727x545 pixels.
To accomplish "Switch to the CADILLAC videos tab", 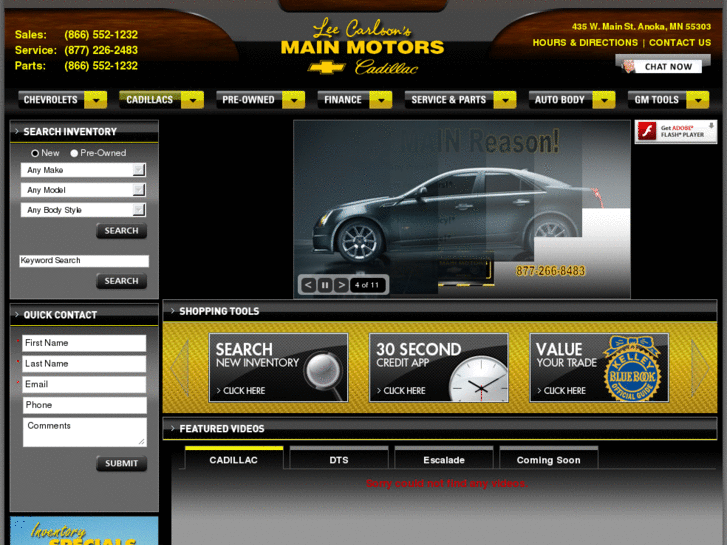I will tap(234, 458).
